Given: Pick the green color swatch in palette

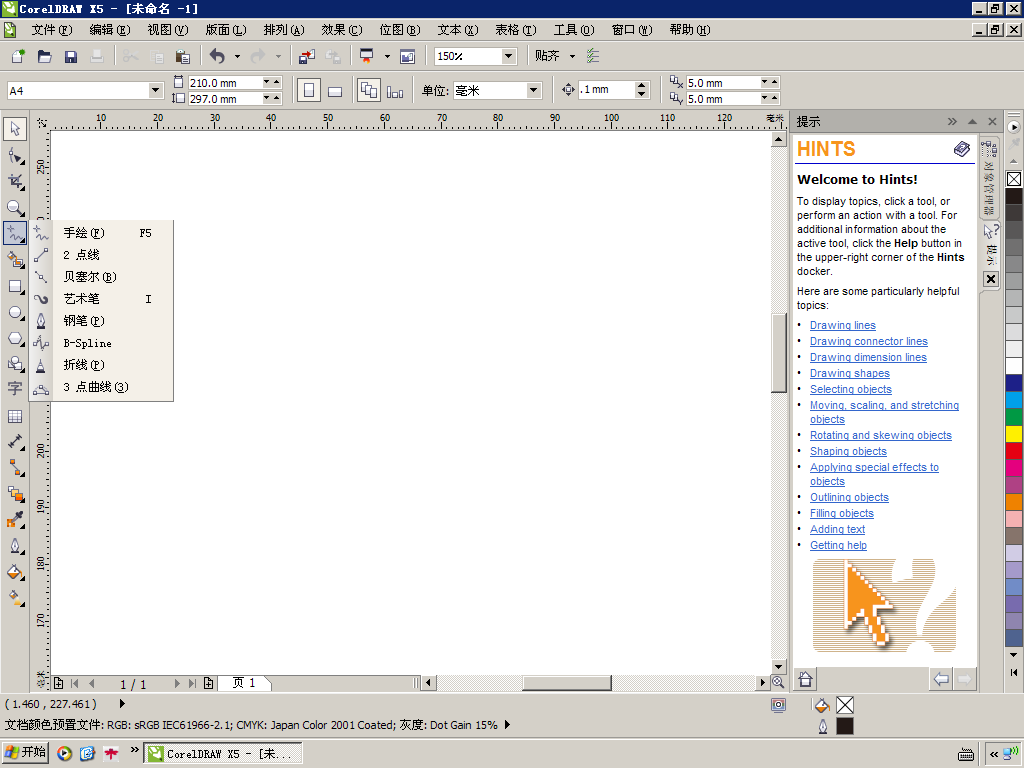Looking at the screenshot, I should (1014, 417).
